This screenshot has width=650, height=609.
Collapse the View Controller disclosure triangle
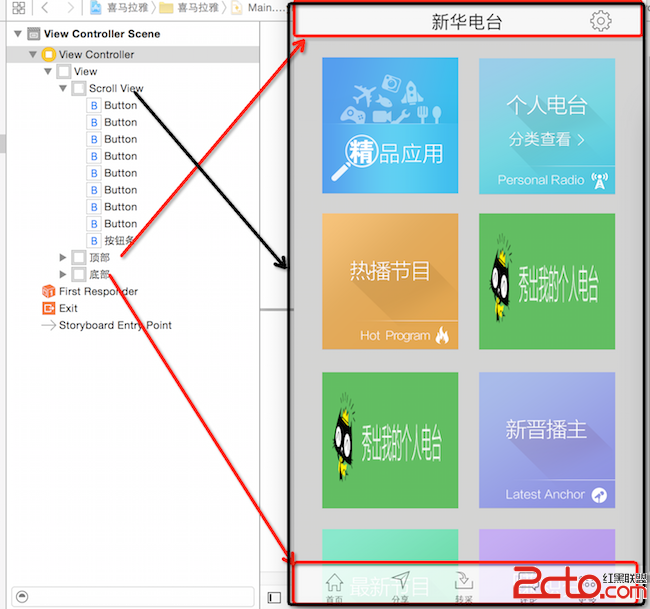[33, 54]
